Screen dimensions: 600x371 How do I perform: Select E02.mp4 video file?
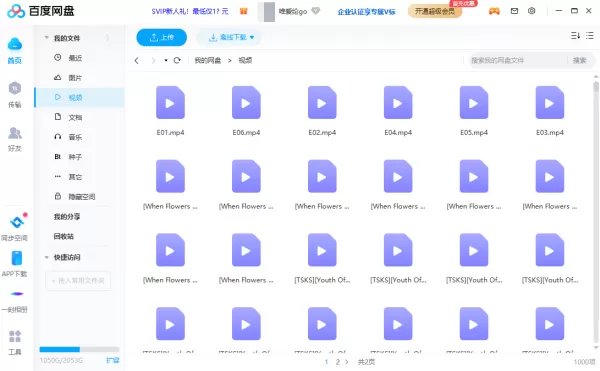point(322,111)
